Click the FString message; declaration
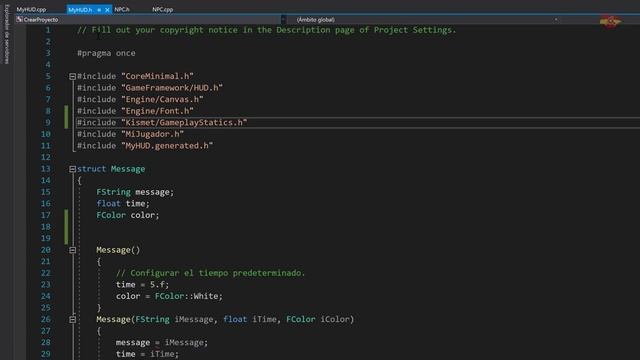 point(135,192)
